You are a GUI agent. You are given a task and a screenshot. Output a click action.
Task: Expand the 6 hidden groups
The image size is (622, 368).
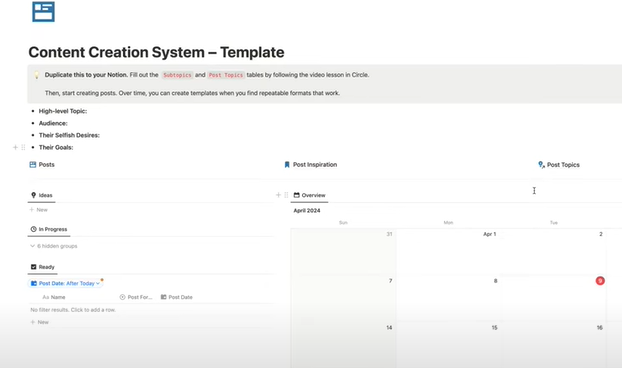click(54, 246)
